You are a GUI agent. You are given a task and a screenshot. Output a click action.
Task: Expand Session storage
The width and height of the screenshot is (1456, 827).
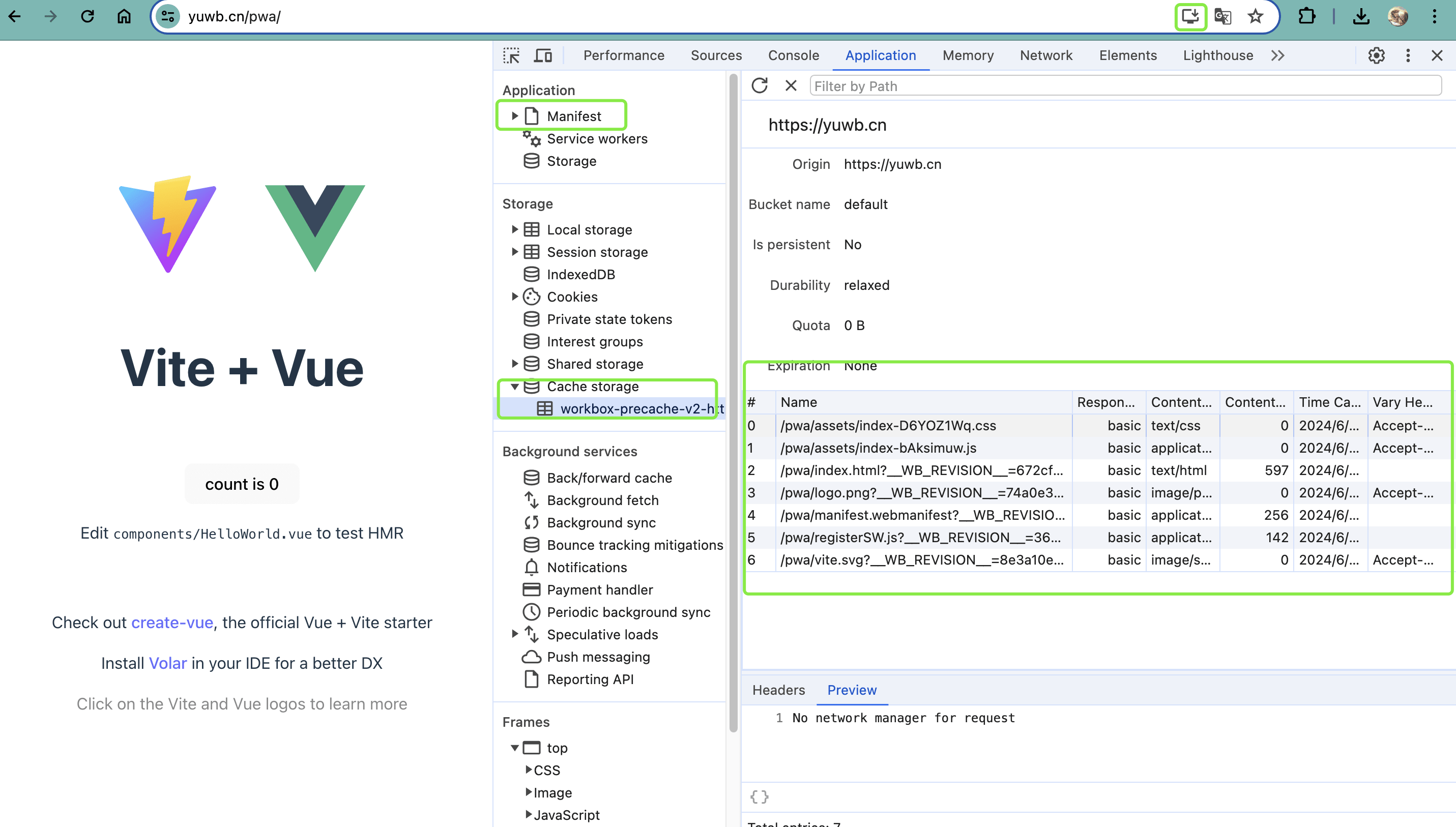tap(515, 252)
